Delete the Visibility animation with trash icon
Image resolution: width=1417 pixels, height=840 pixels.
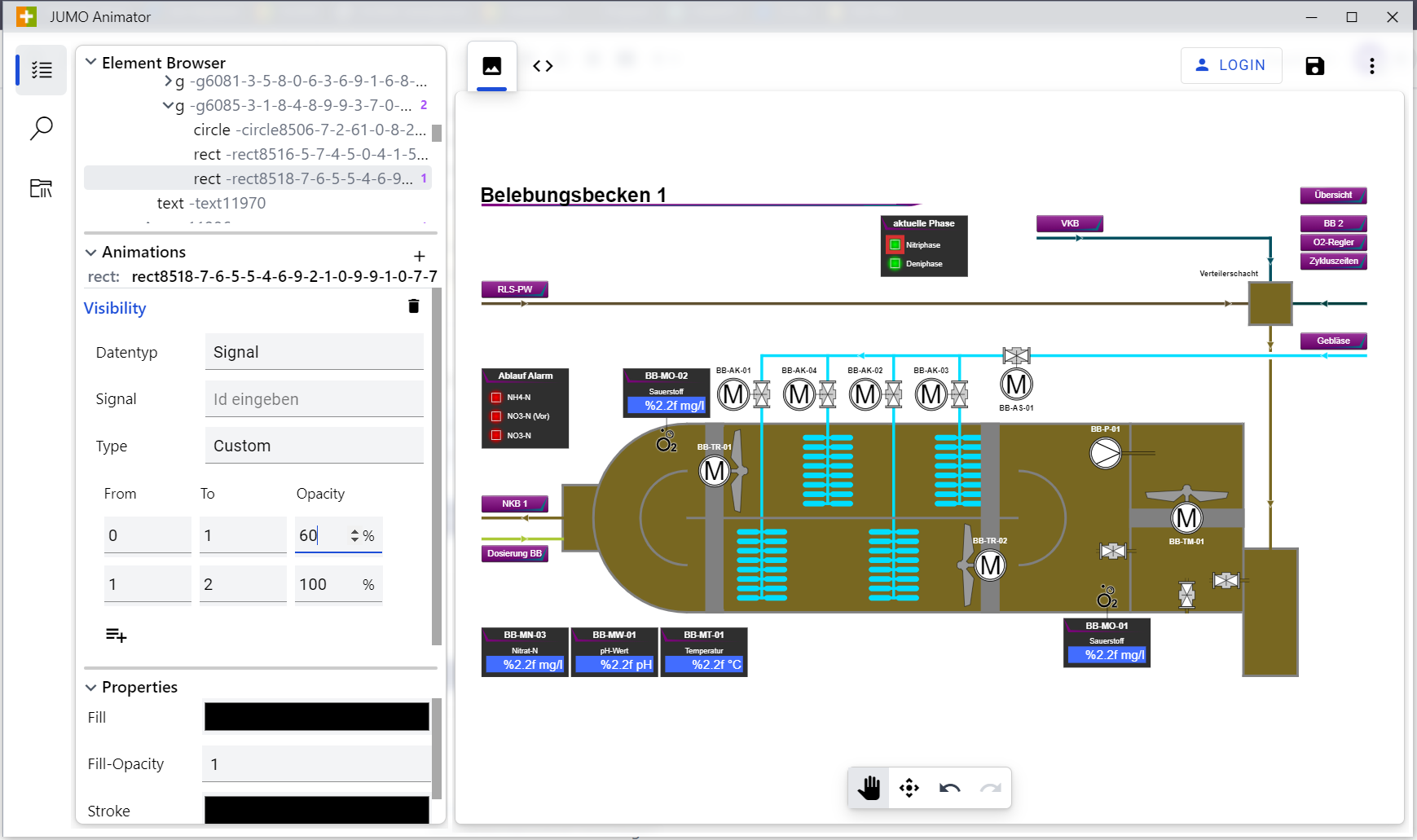click(413, 306)
